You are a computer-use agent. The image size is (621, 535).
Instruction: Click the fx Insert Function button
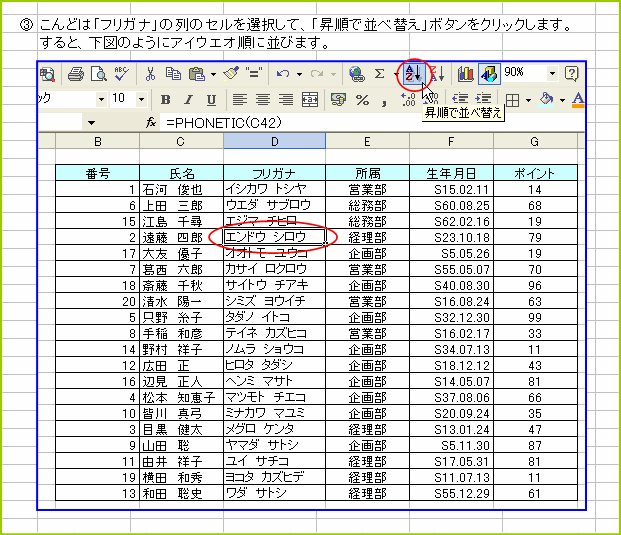[x=150, y=123]
